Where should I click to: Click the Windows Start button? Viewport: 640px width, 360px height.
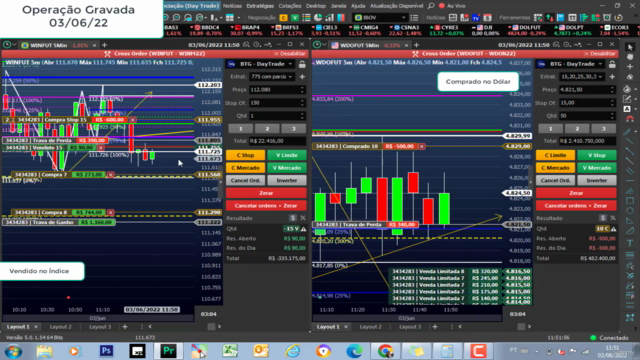[x=13, y=351]
